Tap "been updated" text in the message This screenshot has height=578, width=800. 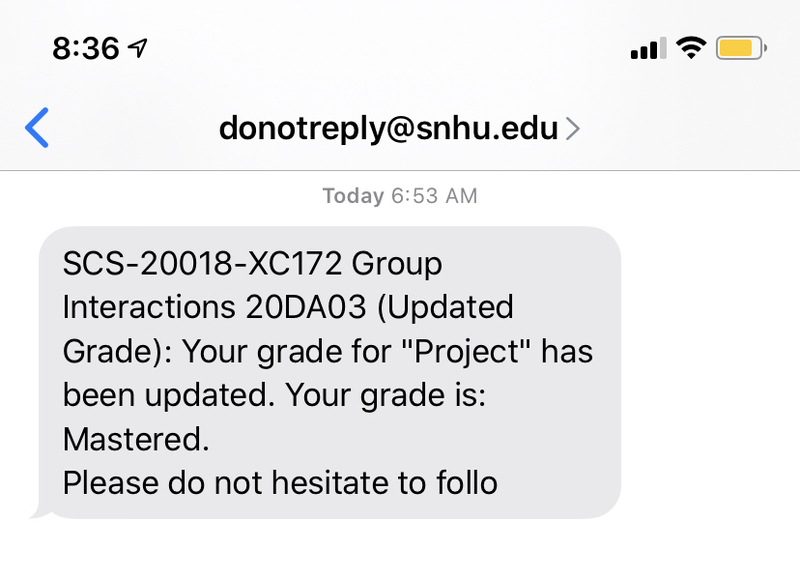tap(164, 395)
